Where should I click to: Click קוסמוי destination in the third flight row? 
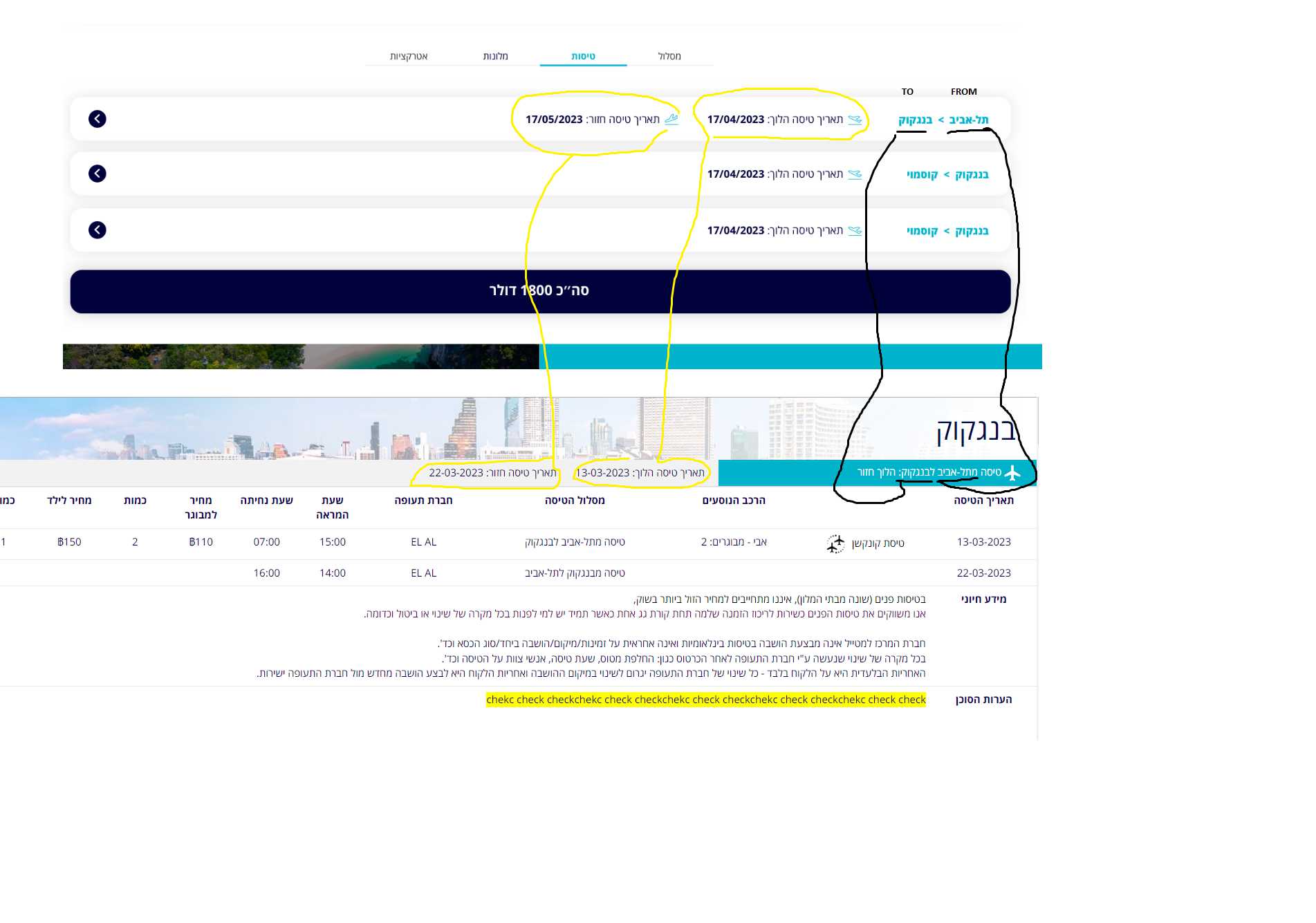click(x=922, y=231)
